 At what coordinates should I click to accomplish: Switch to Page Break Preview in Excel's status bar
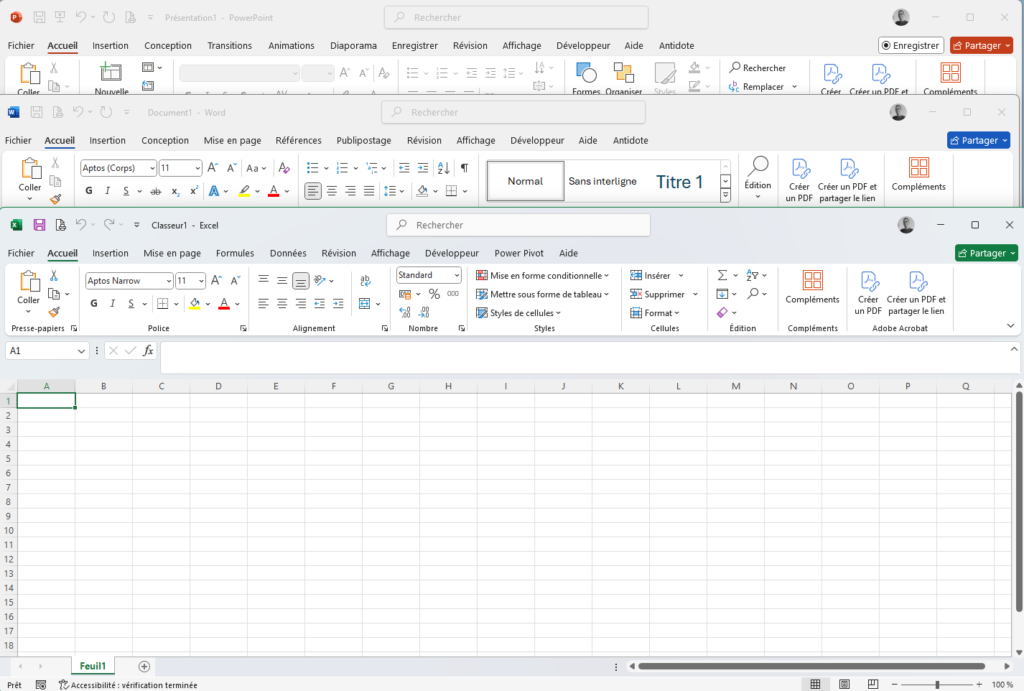click(x=873, y=684)
